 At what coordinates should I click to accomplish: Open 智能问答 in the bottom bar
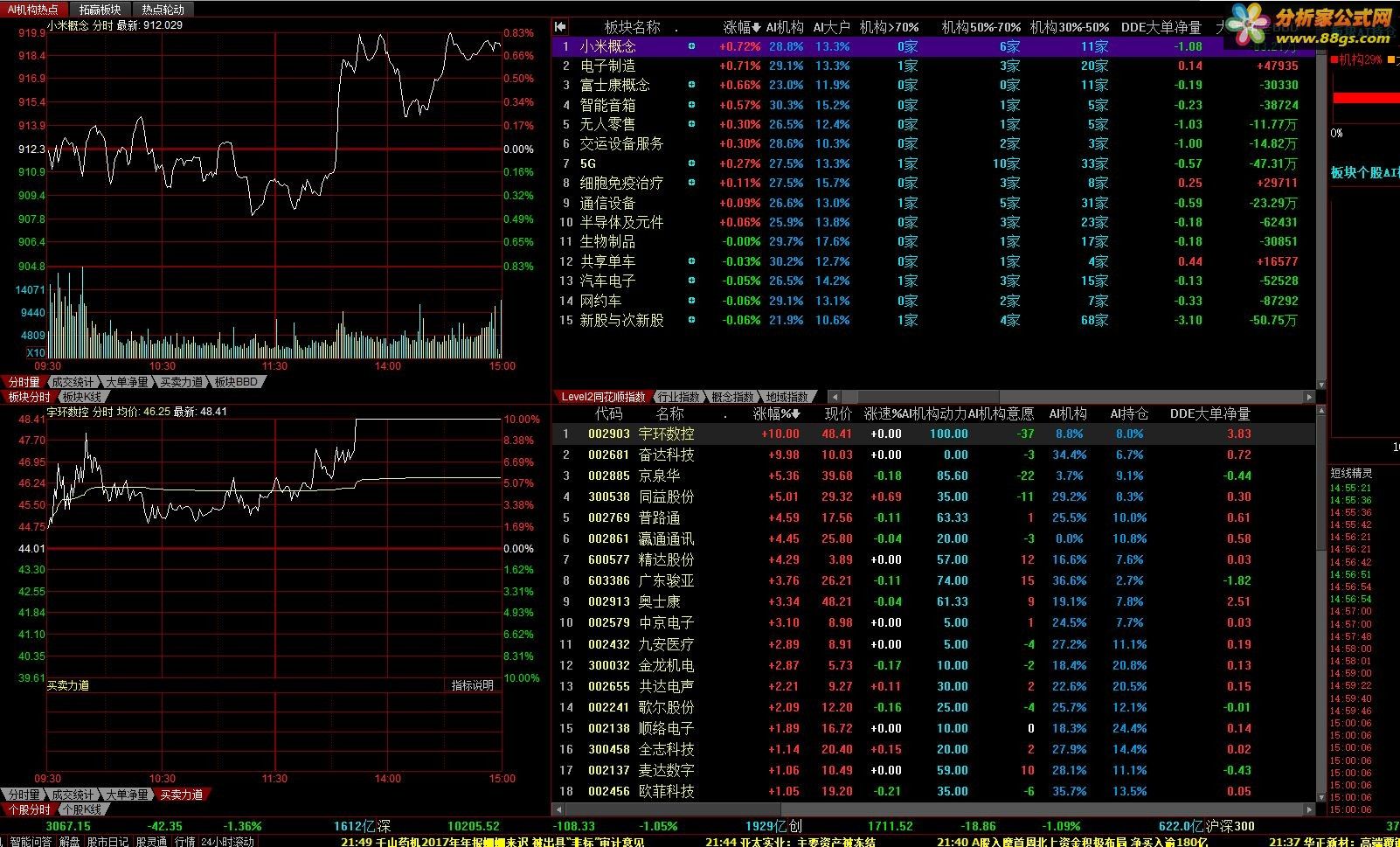(31, 841)
